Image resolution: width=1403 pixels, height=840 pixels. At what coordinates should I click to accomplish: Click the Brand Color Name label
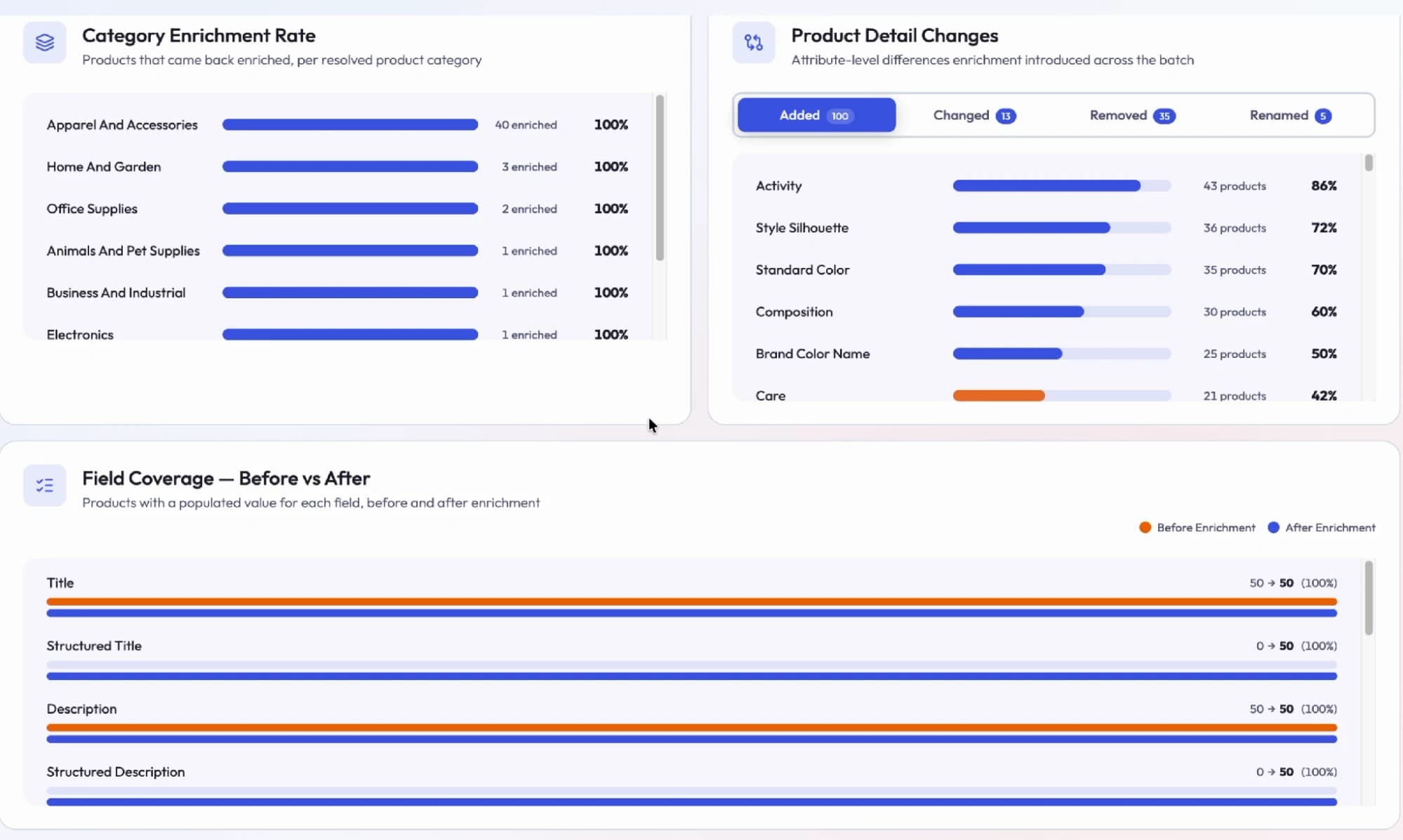[x=812, y=354]
